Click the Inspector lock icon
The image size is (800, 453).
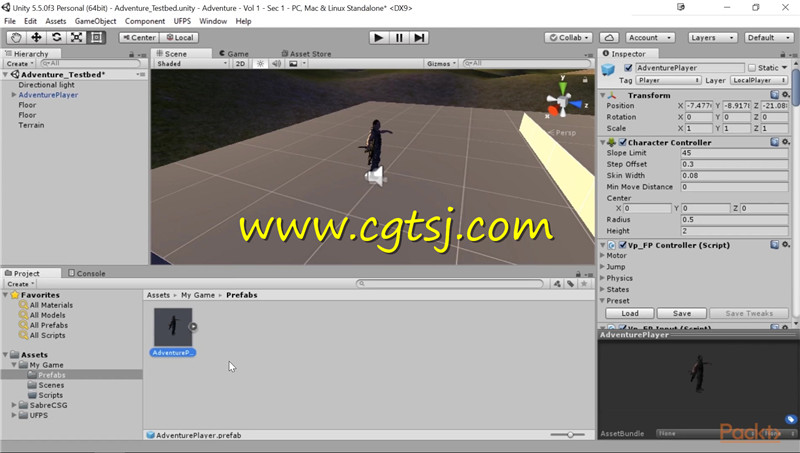pyautogui.click(x=783, y=54)
